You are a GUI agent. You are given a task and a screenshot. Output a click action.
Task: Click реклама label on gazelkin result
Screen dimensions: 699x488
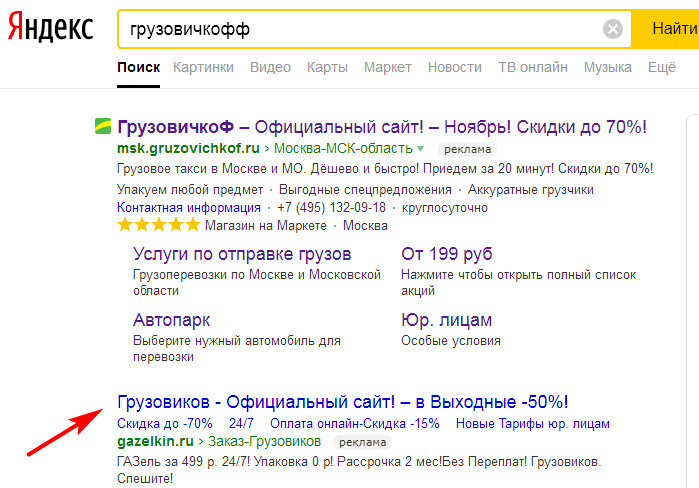pyautogui.click(x=362, y=443)
